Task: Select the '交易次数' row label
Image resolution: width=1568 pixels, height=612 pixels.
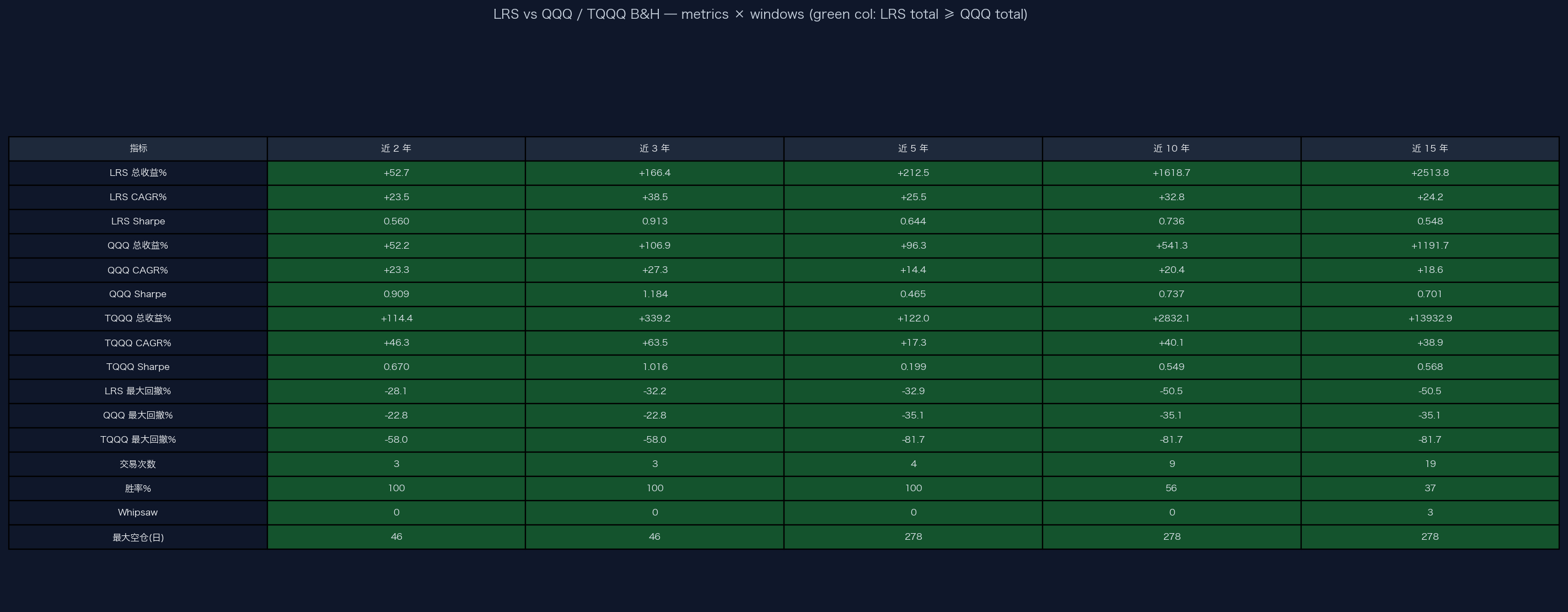Action: click(138, 464)
